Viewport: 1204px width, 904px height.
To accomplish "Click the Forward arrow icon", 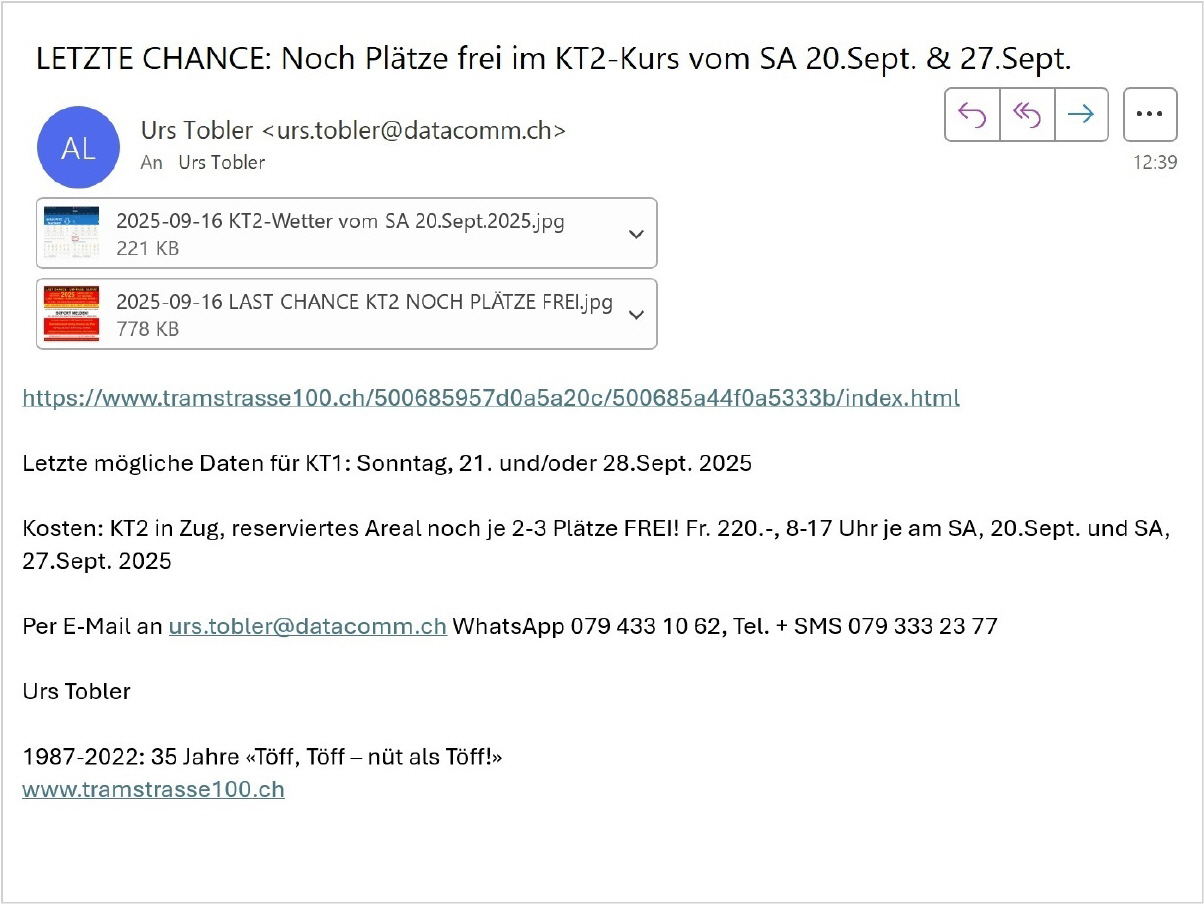I will coord(1080,114).
